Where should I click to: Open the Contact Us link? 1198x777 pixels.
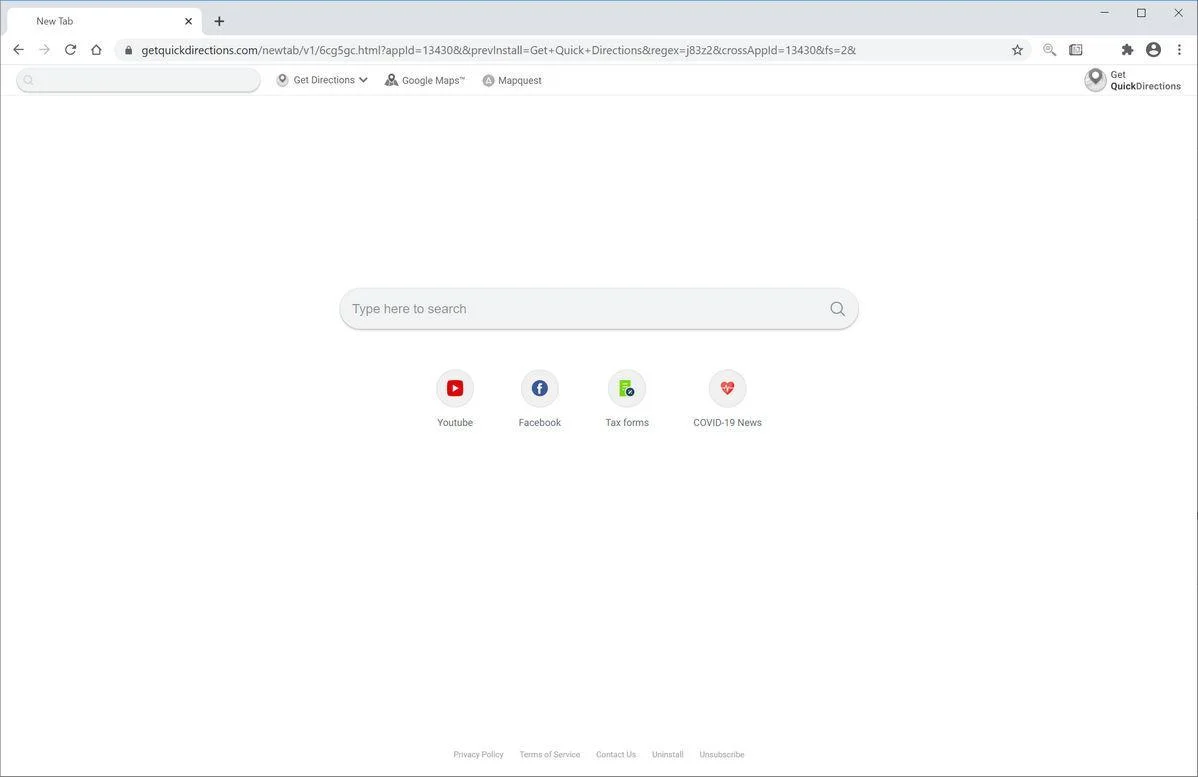tap(616, 754)
